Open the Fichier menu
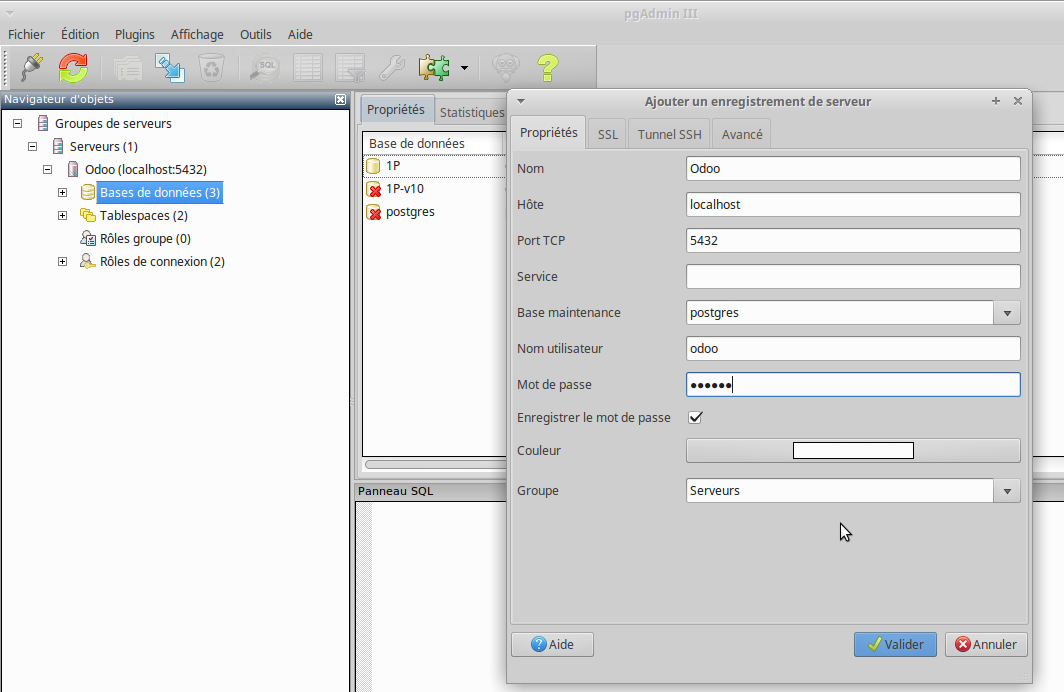This screenshot has width=1064, height=692. 26,35
